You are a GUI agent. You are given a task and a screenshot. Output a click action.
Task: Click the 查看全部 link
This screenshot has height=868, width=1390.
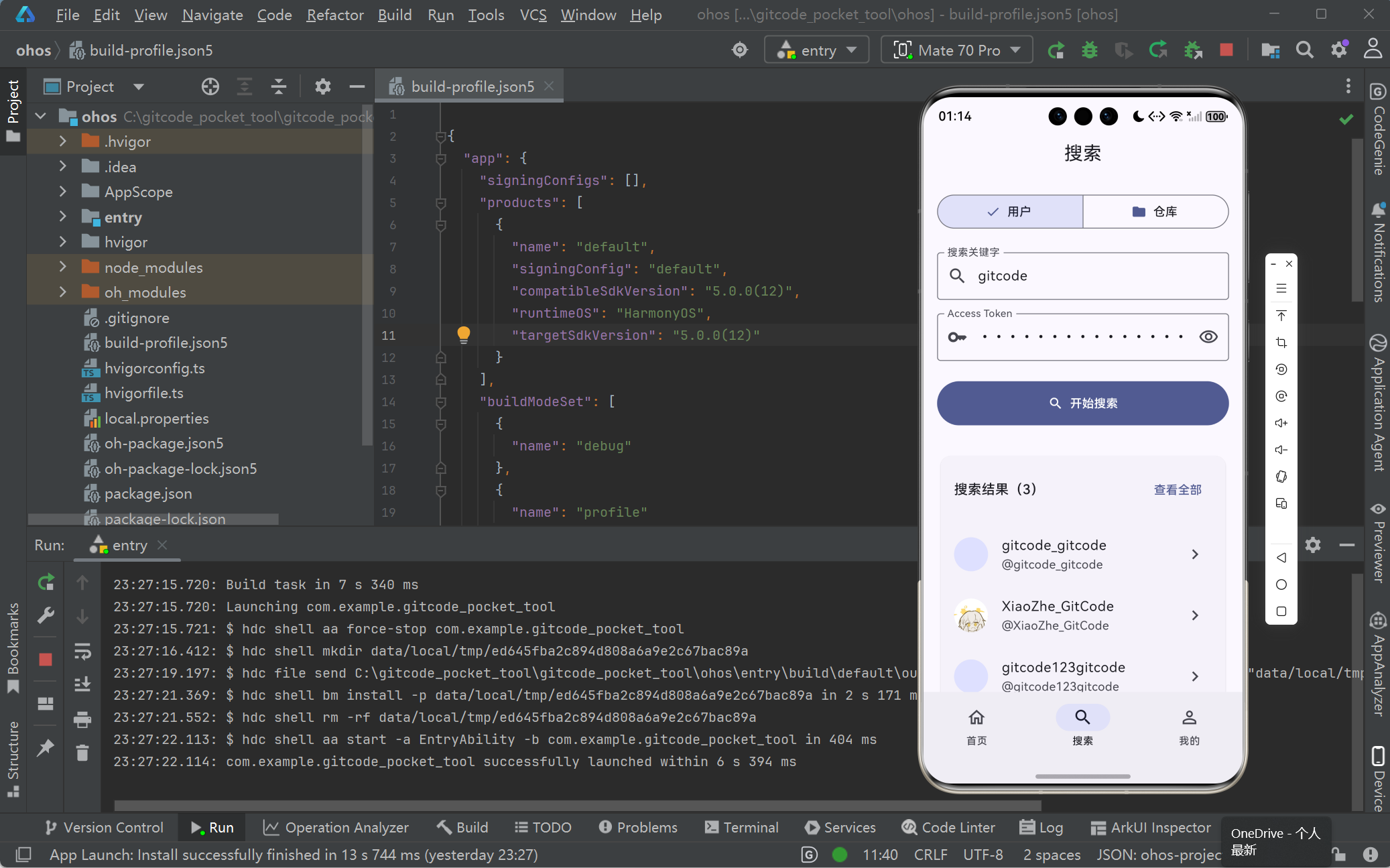[x=1177, y=489]
